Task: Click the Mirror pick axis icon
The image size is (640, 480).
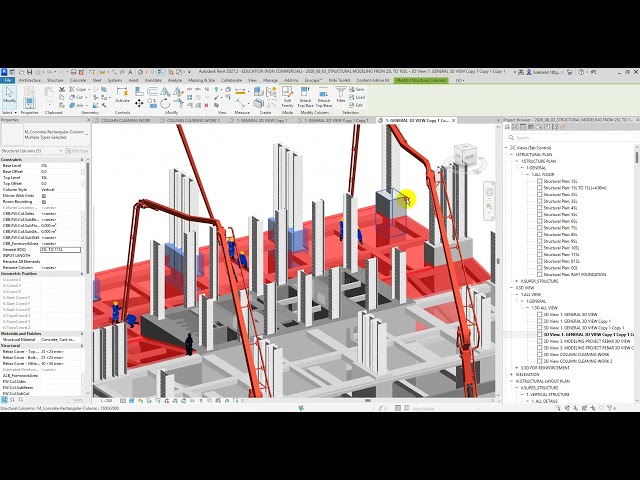Action: [165, 91]
